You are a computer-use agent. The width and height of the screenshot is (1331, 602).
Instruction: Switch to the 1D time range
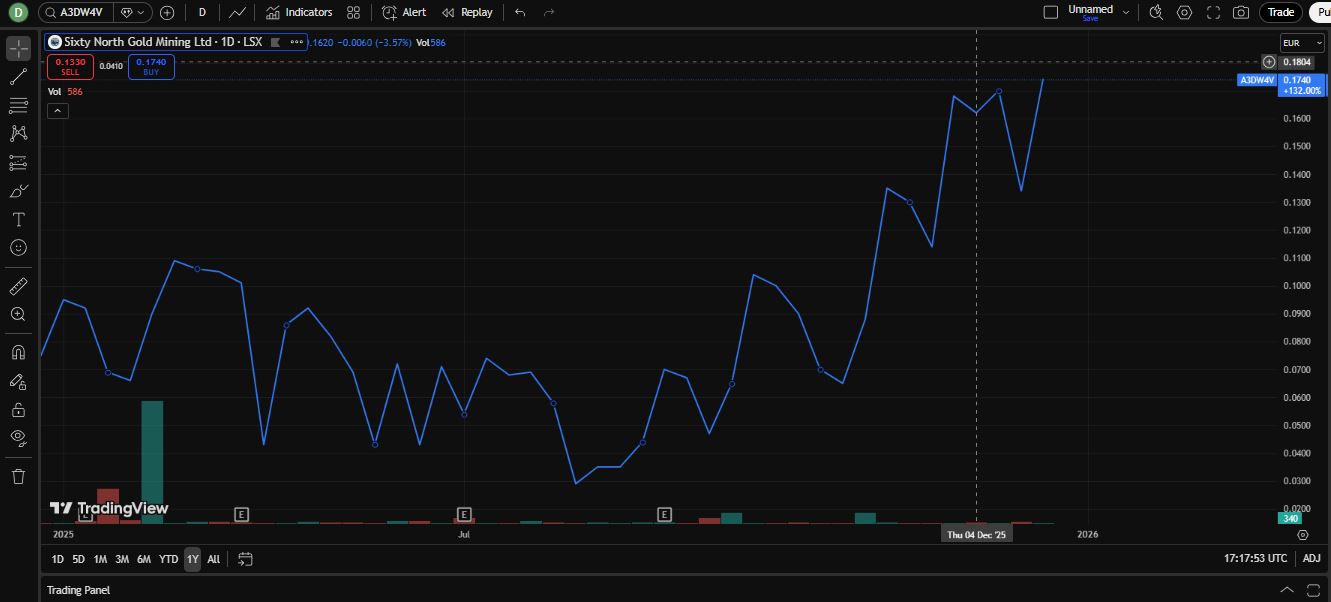pyautogui.click(x=58, y=559)
